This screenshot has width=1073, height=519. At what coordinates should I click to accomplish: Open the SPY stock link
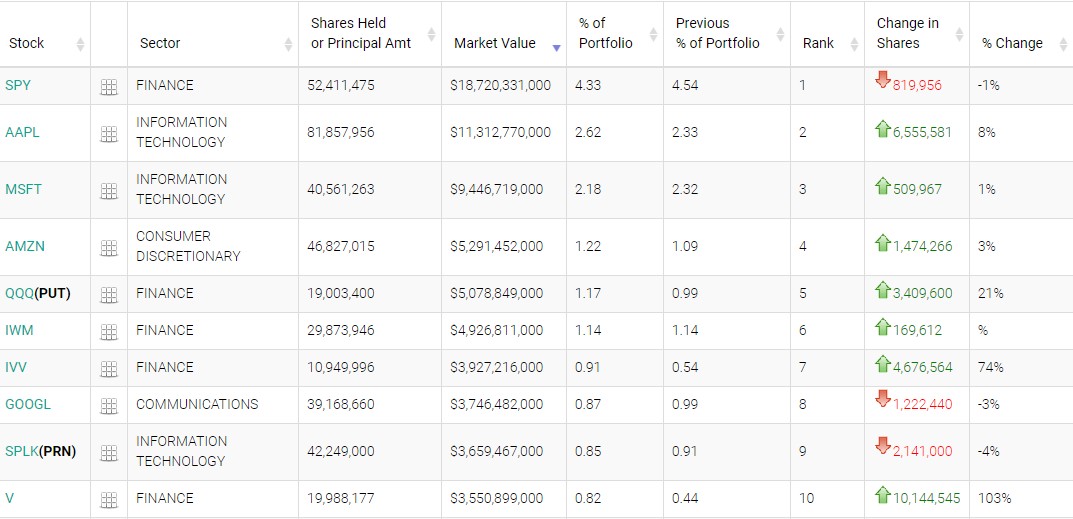pos(18,85)
